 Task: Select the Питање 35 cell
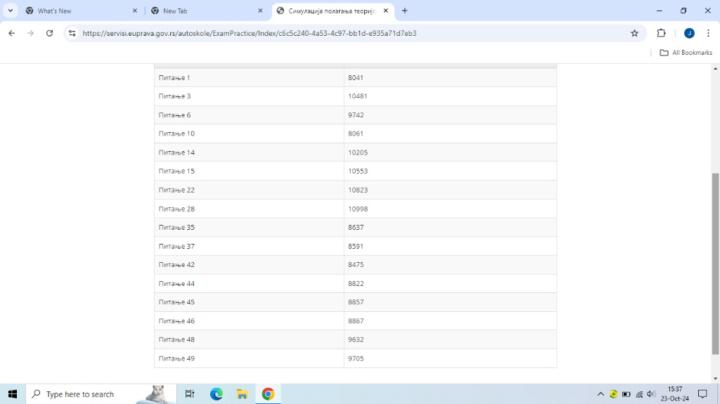pos(249,227)
